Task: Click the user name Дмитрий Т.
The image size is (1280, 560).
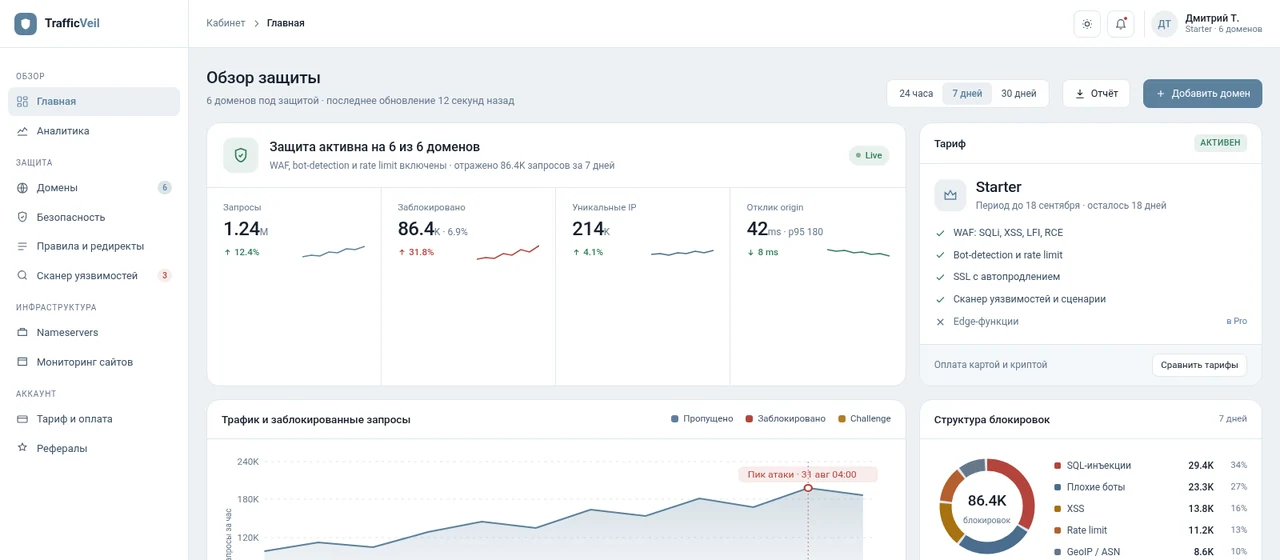Action: (x=1212, y=18)
